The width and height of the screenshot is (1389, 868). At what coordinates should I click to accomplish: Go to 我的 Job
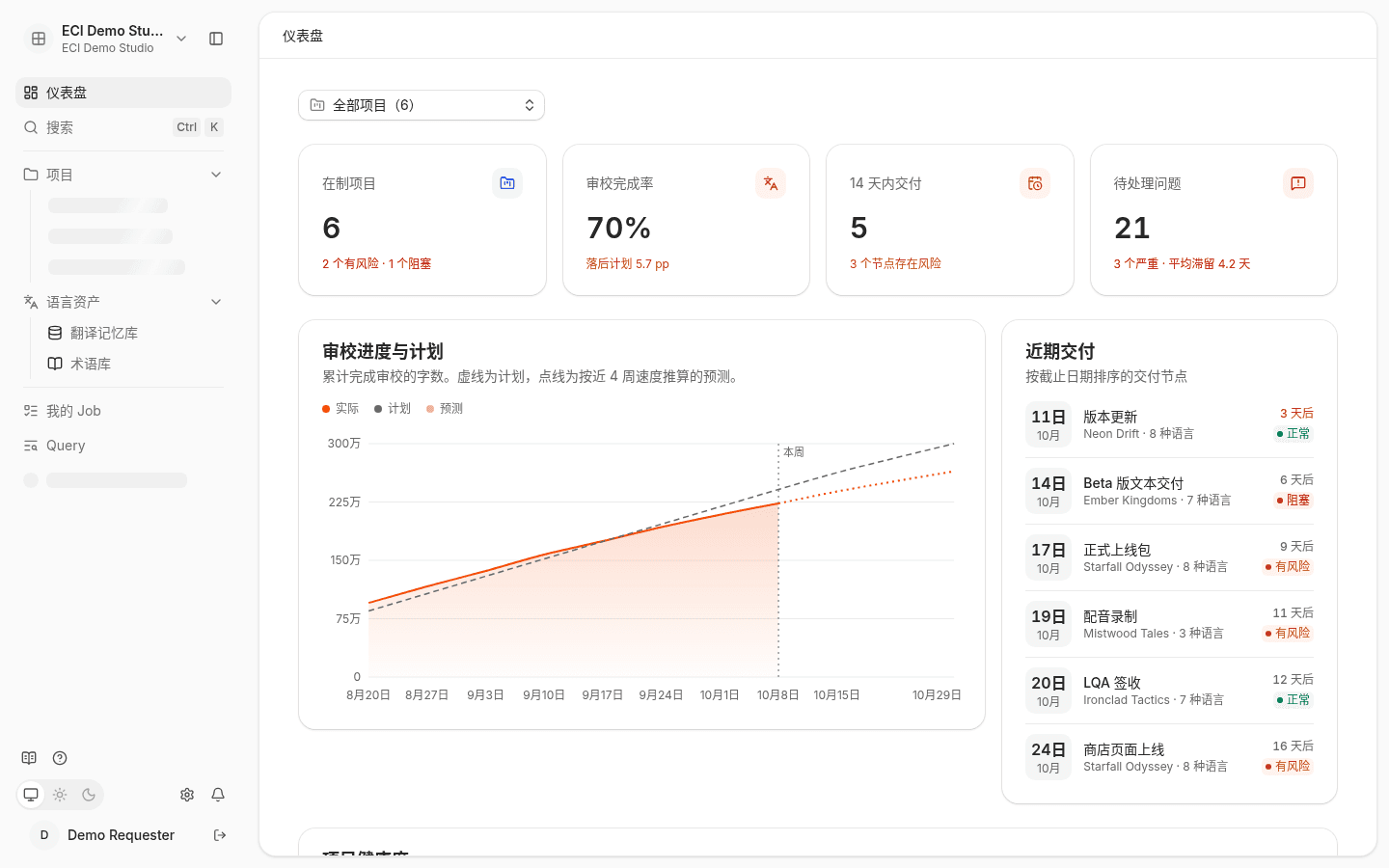click(x=123, y=411)
